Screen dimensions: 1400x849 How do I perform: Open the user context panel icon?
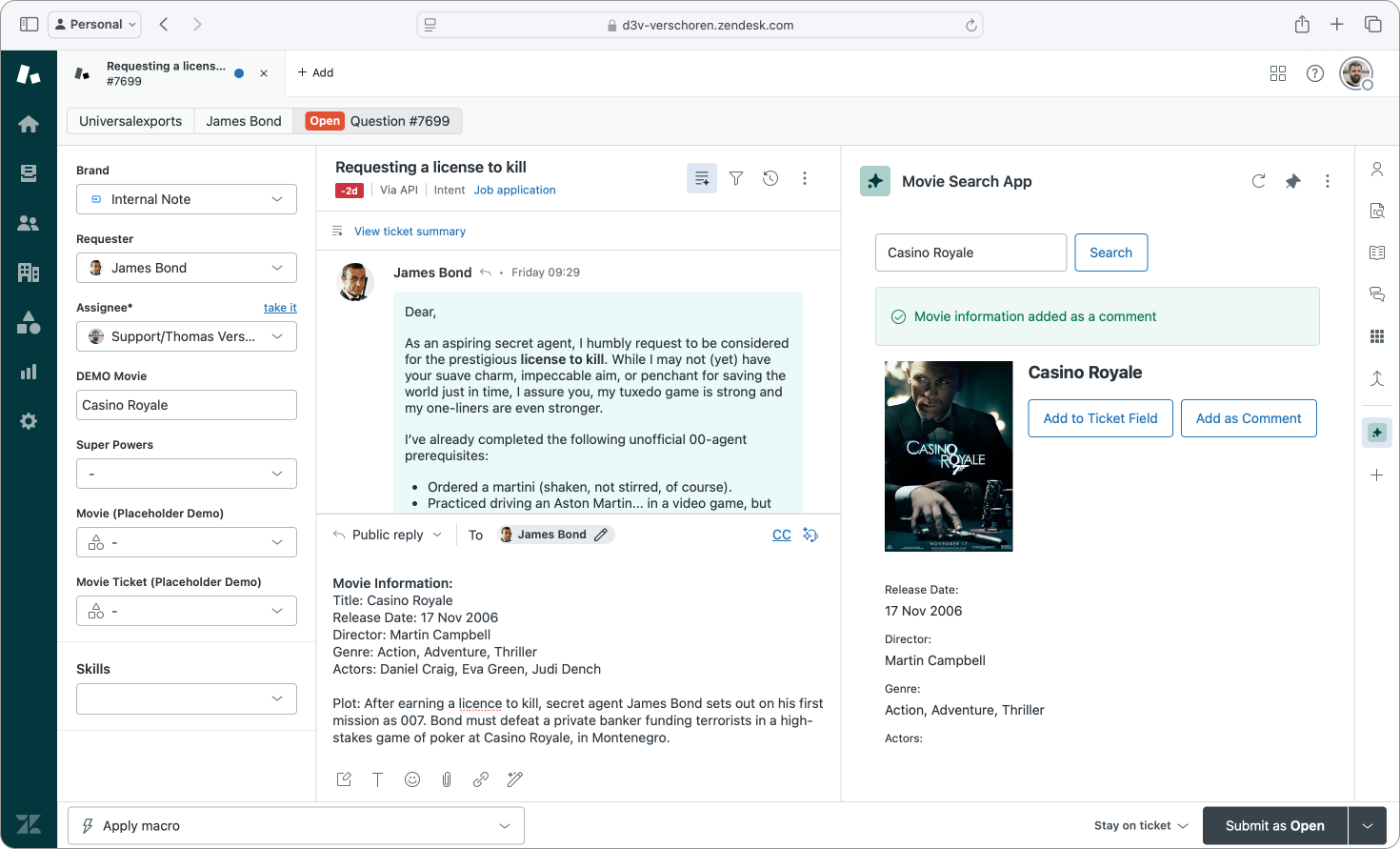(1377, 170)
